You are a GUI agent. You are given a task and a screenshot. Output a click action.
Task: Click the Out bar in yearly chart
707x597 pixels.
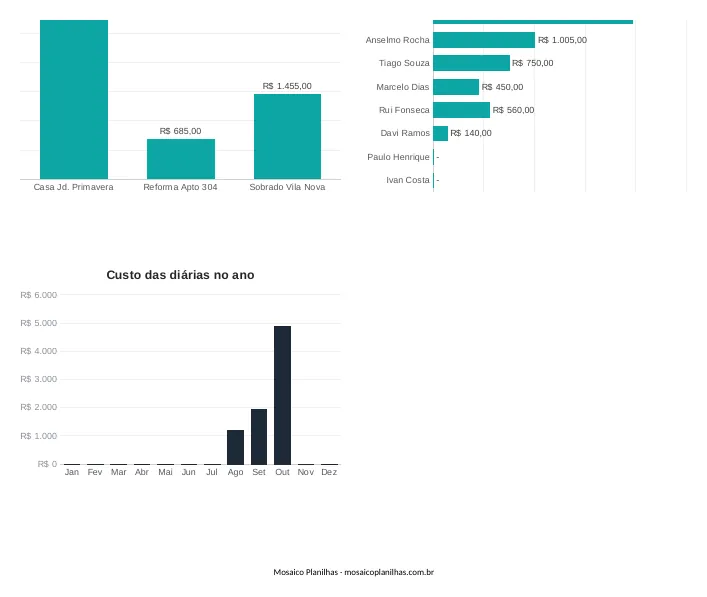pyautogui.click(x=282, y=395)
